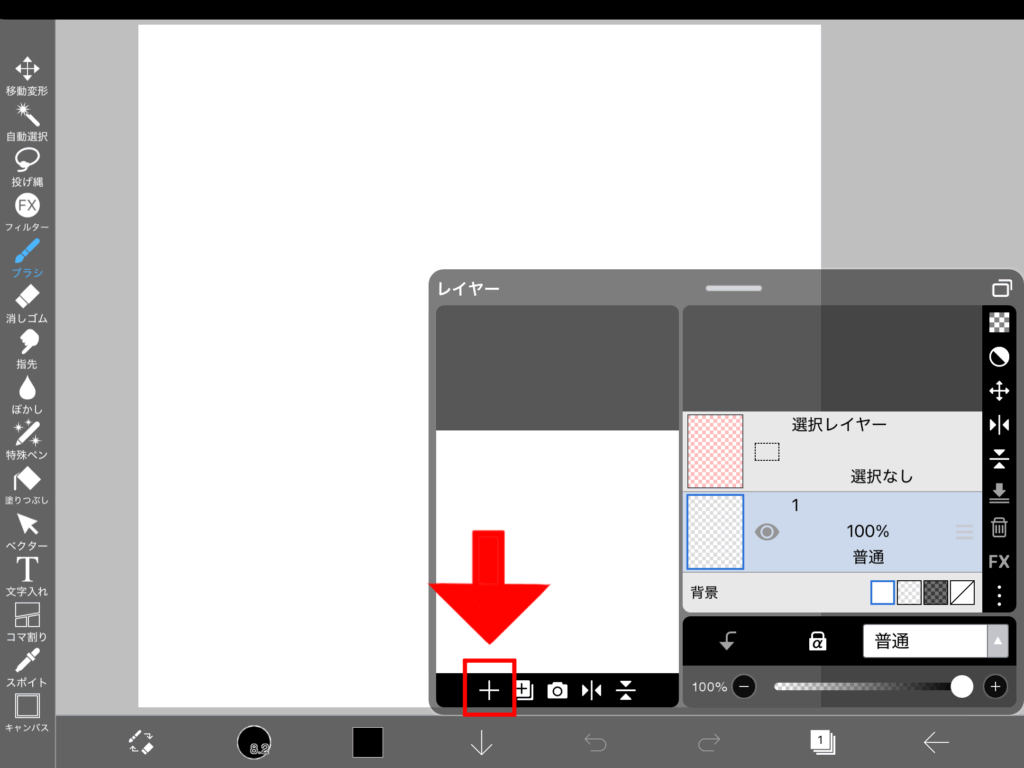Open the layers count button in bottom bar
The height and width of the screenshot is (768, 1024).
(822, 741)
